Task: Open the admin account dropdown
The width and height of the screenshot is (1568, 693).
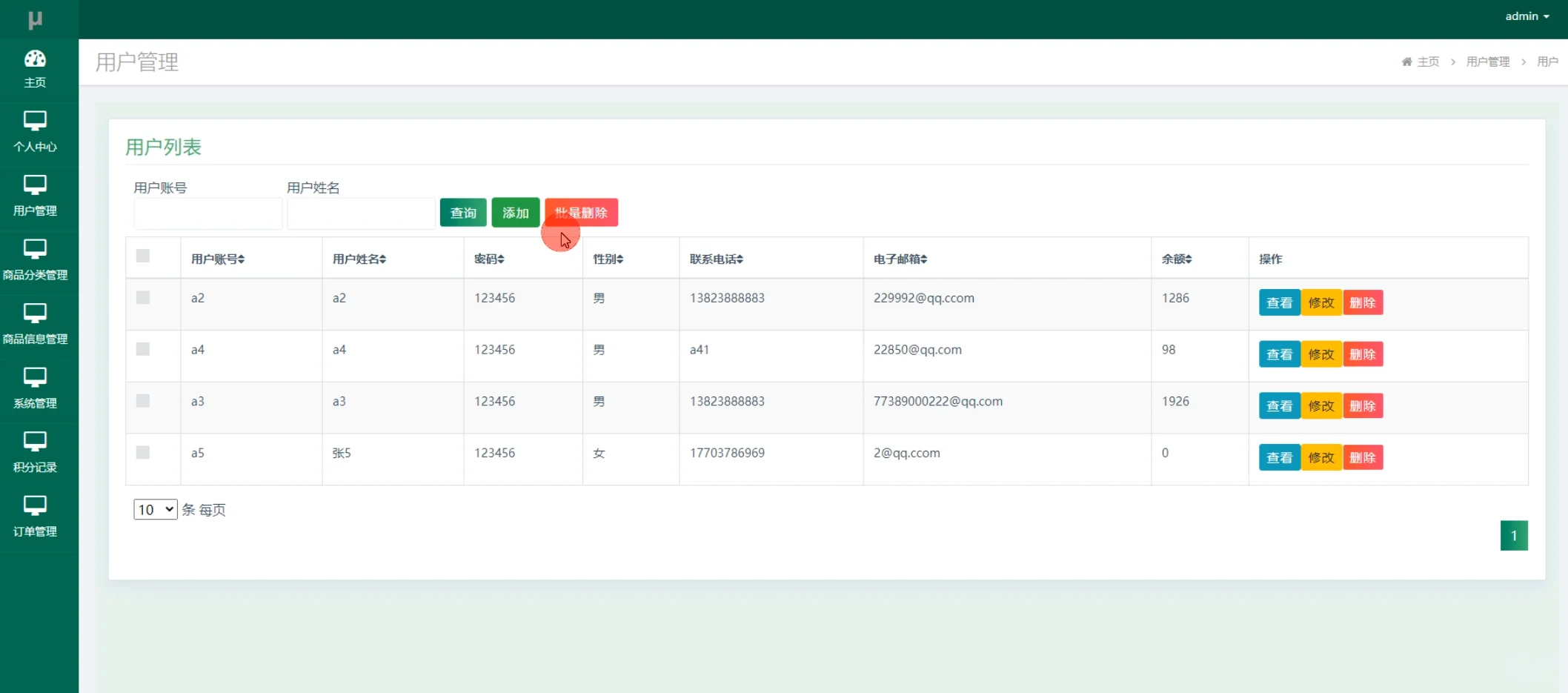Action: pyautogui.click(x=1527, y=16)
